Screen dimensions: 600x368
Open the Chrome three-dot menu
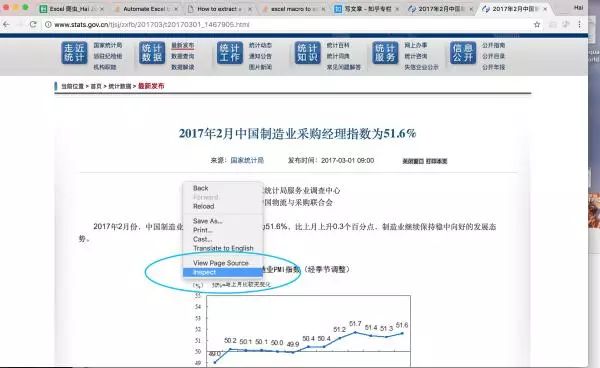(579, 24)
